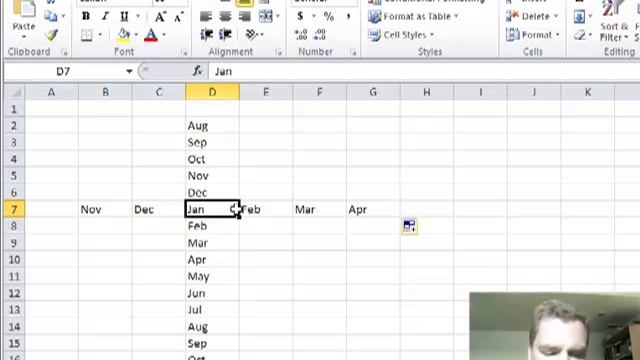The height and width of the screenshot is (360, 640).
Task: Select the column G header
Action: click(x=373, y=92)
